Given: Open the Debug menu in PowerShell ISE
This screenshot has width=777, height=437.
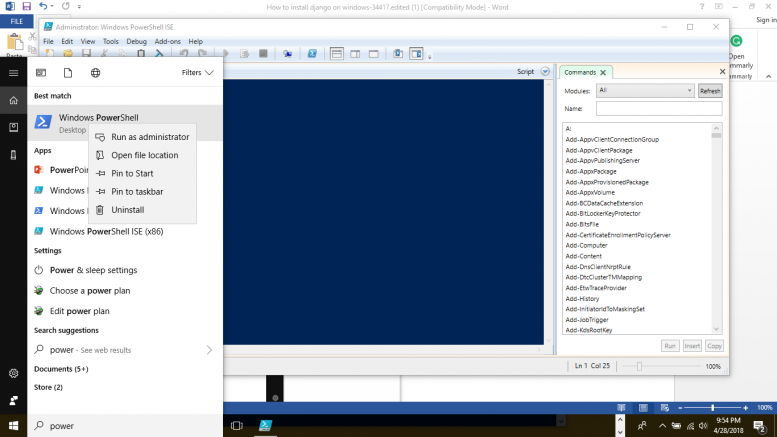Looking at the screenshot, I should coord(136,42).
